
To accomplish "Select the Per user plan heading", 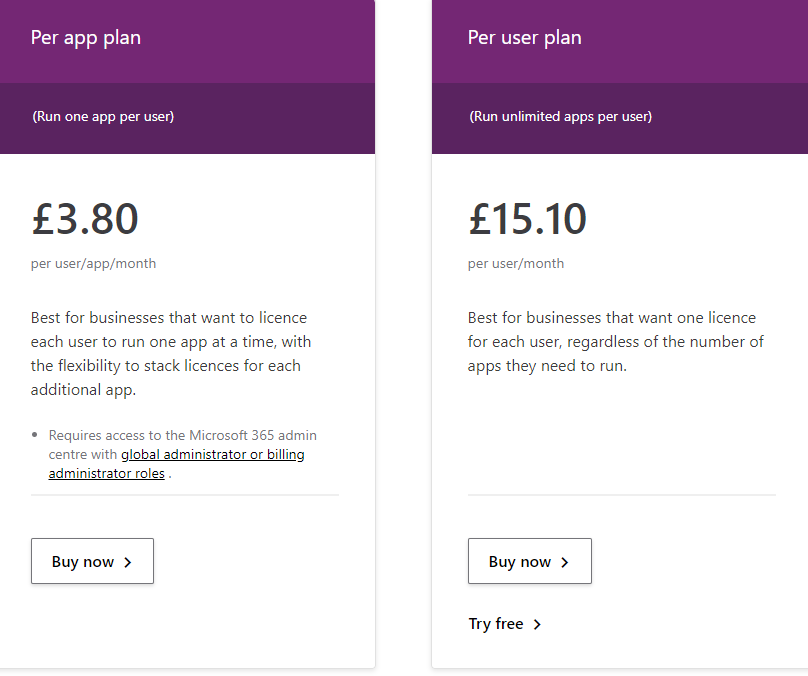I will 524,38.
